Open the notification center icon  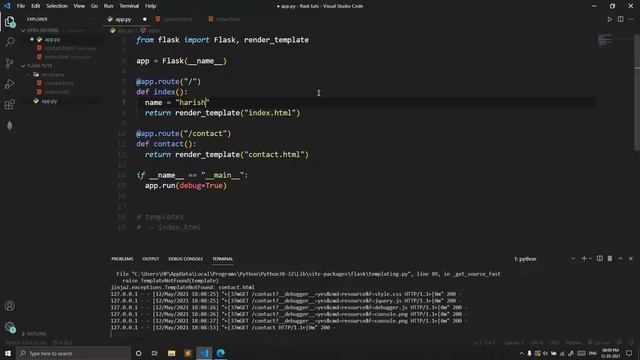[629, 353]
